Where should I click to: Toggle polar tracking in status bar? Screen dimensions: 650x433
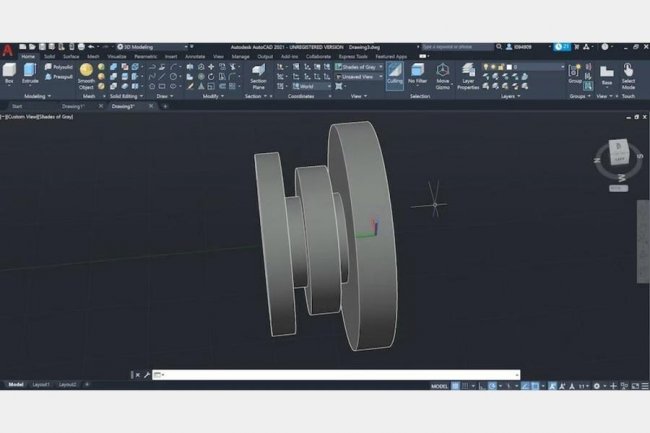tap(492, 386)
